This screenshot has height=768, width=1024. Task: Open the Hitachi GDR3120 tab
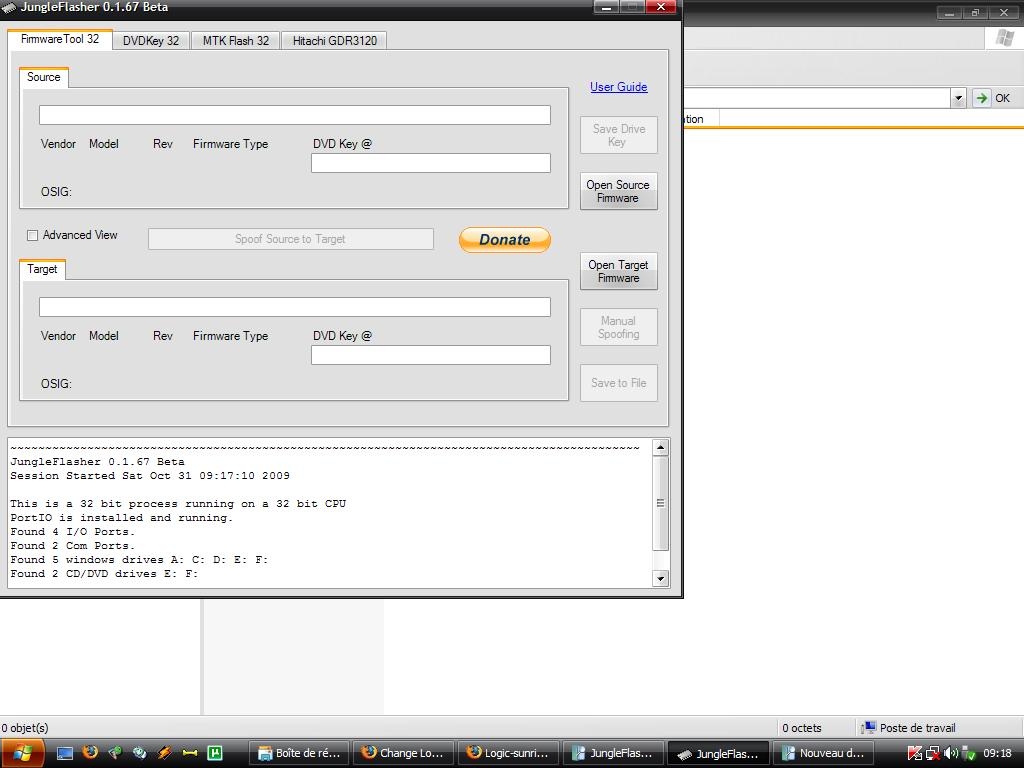[x=334, y=40]
